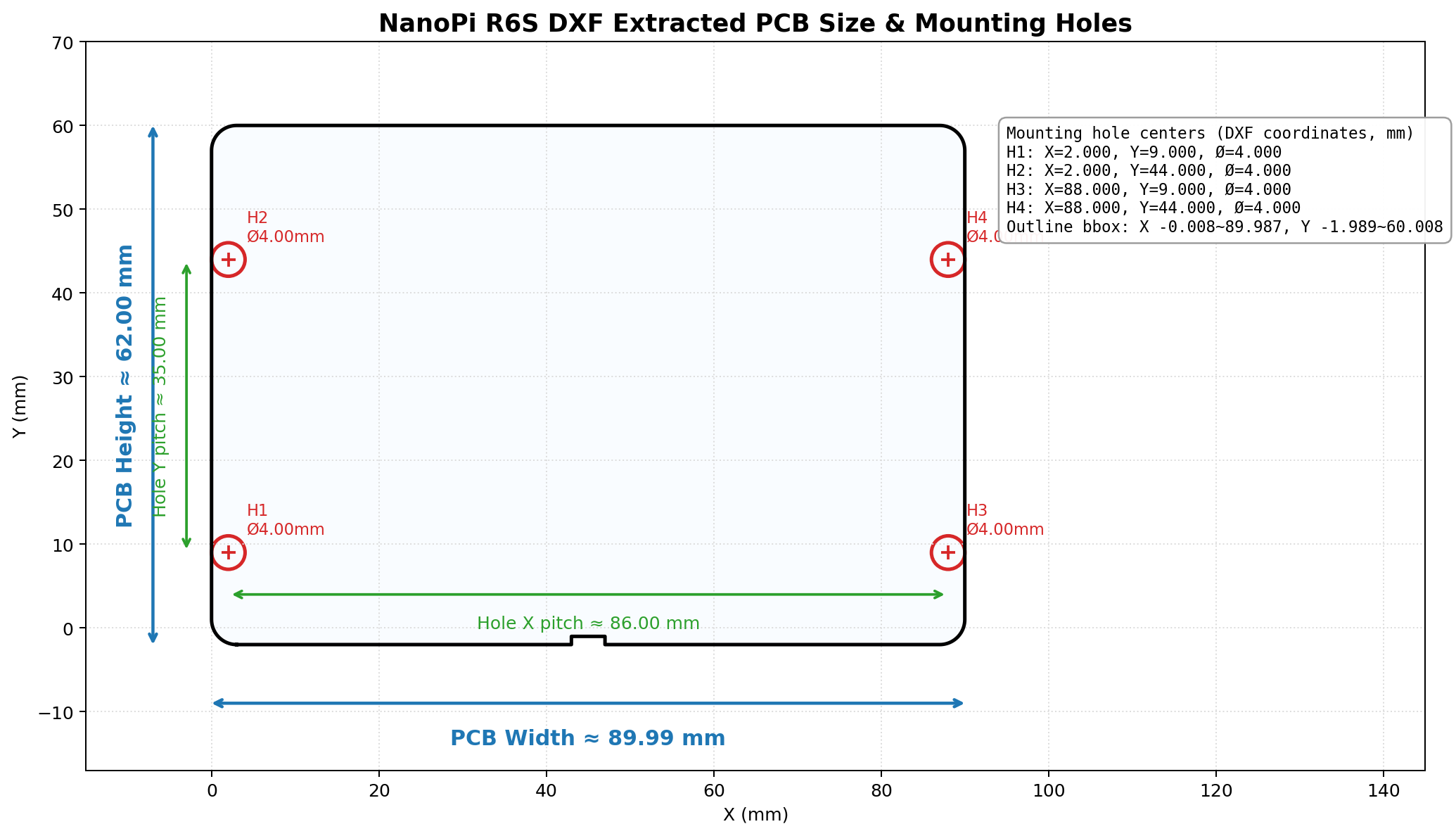Screen dimensions: 1456x836
Task: Click the red 'H4' annotation beside the top-right hole
Action: pos(977,218)
